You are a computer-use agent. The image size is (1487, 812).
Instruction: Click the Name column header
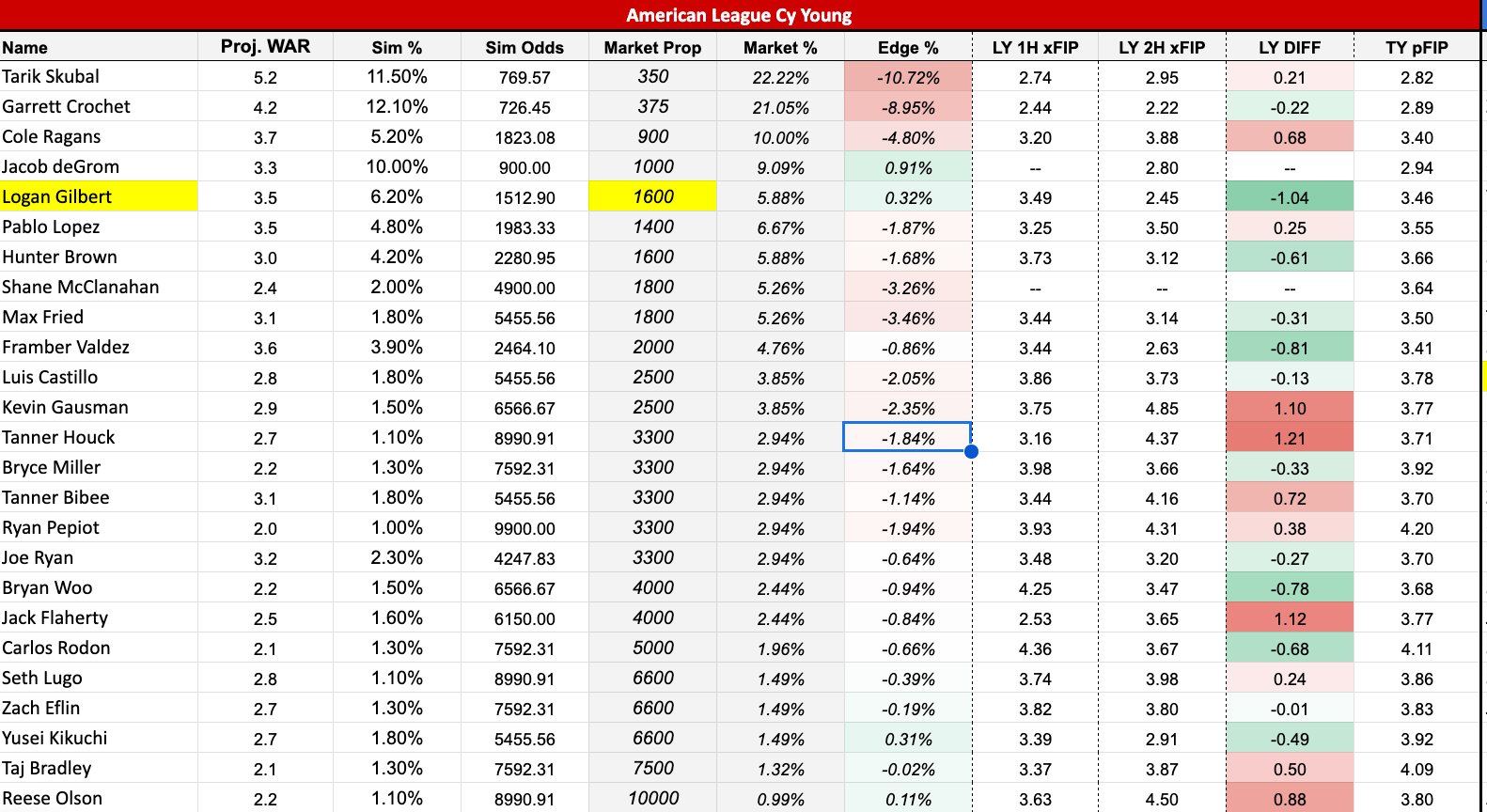click(x=99, y=47)
